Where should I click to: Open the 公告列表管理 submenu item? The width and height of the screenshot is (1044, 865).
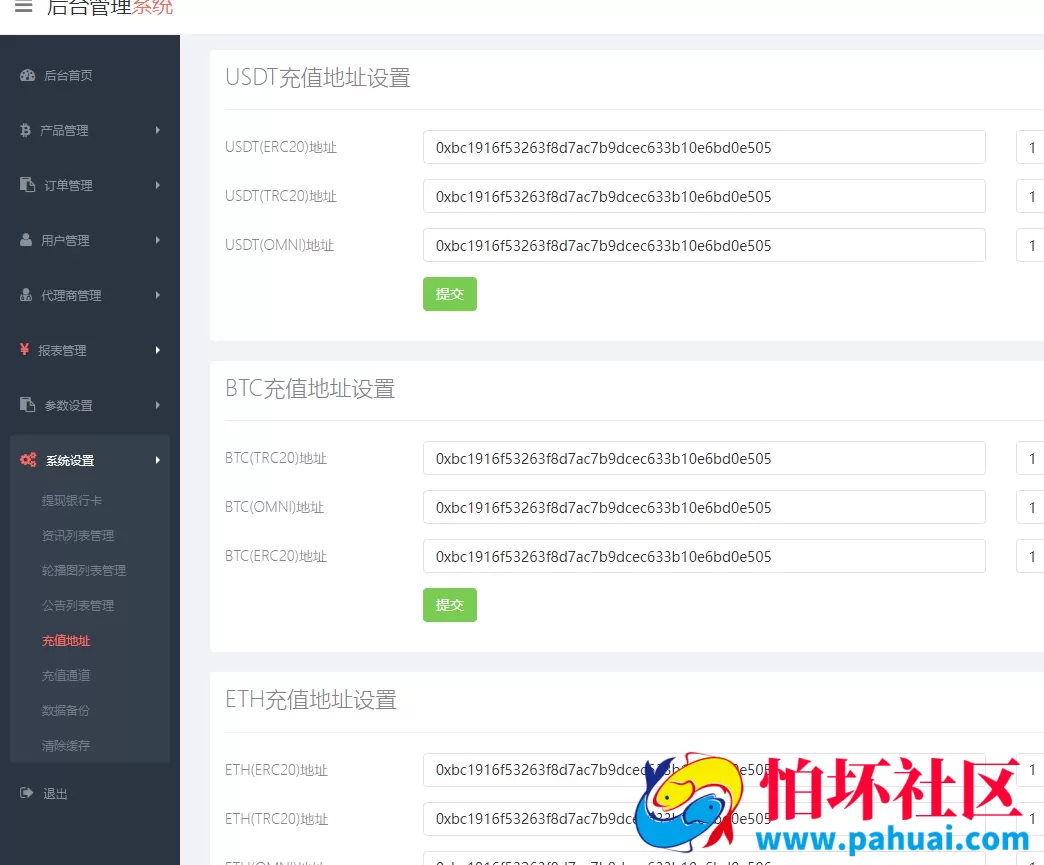[78, 605]
